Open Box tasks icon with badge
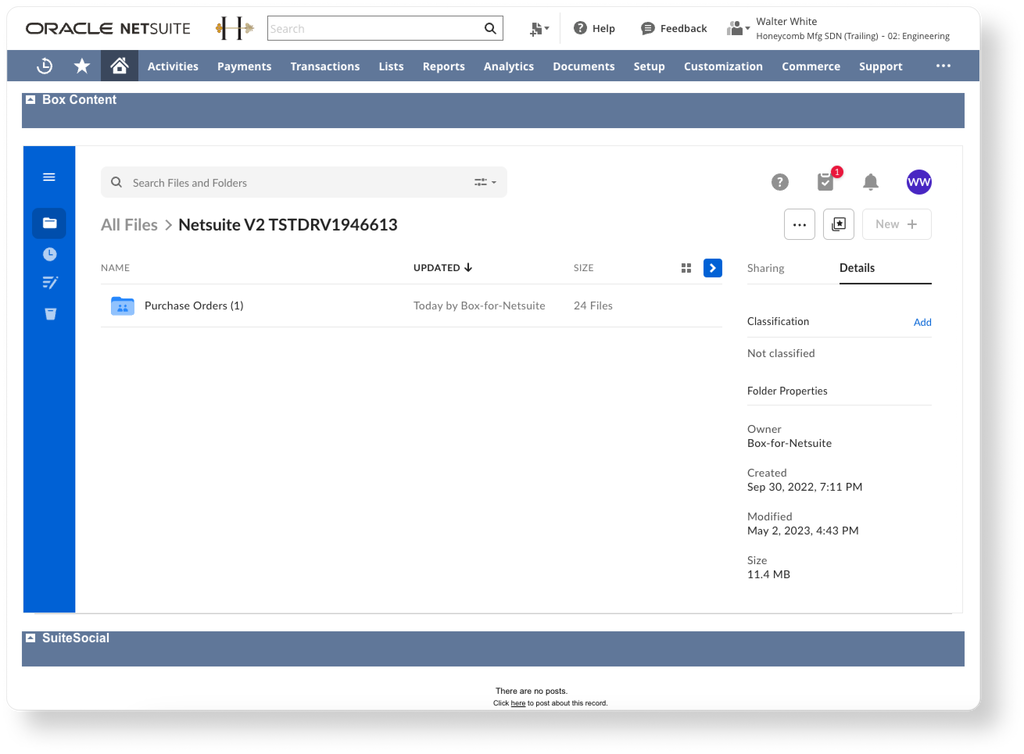Image resolution: width=1024 pixels, height=754 pixels. pos(827,181)
